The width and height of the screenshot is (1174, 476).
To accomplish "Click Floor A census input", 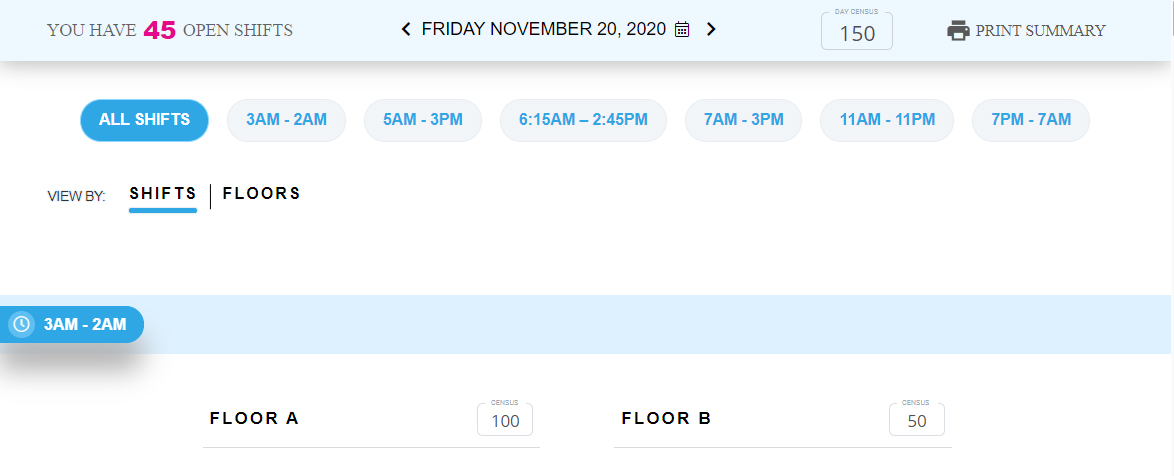I will [505, 421].
